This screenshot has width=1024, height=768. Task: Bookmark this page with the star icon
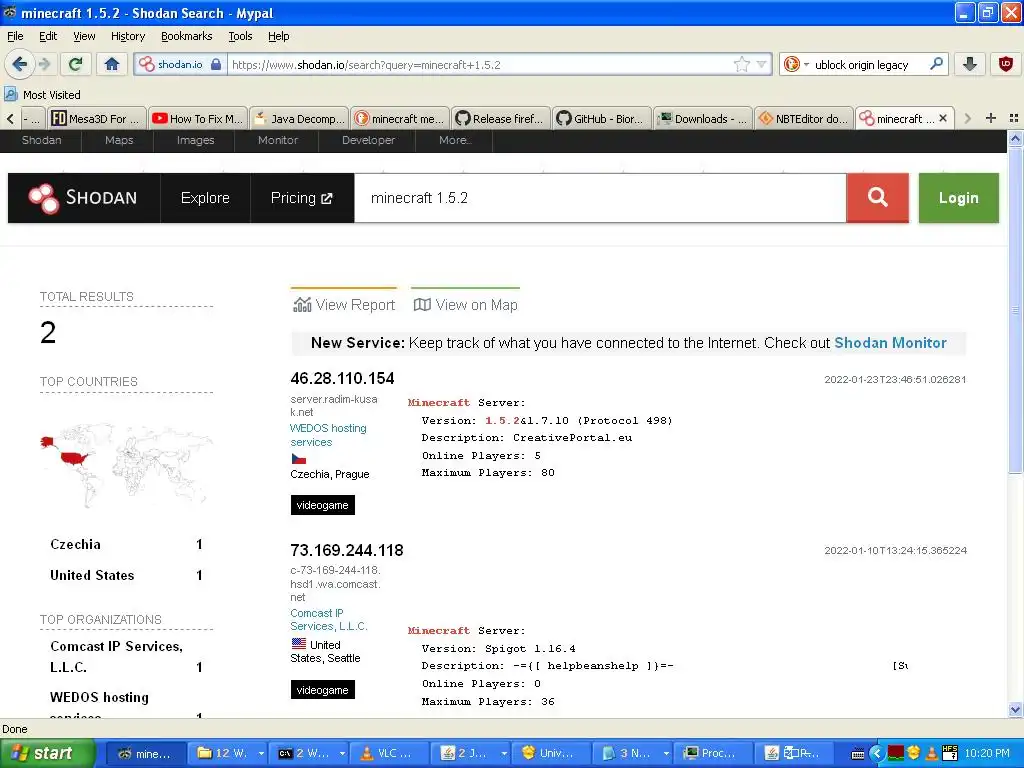(x=741, y=64)
